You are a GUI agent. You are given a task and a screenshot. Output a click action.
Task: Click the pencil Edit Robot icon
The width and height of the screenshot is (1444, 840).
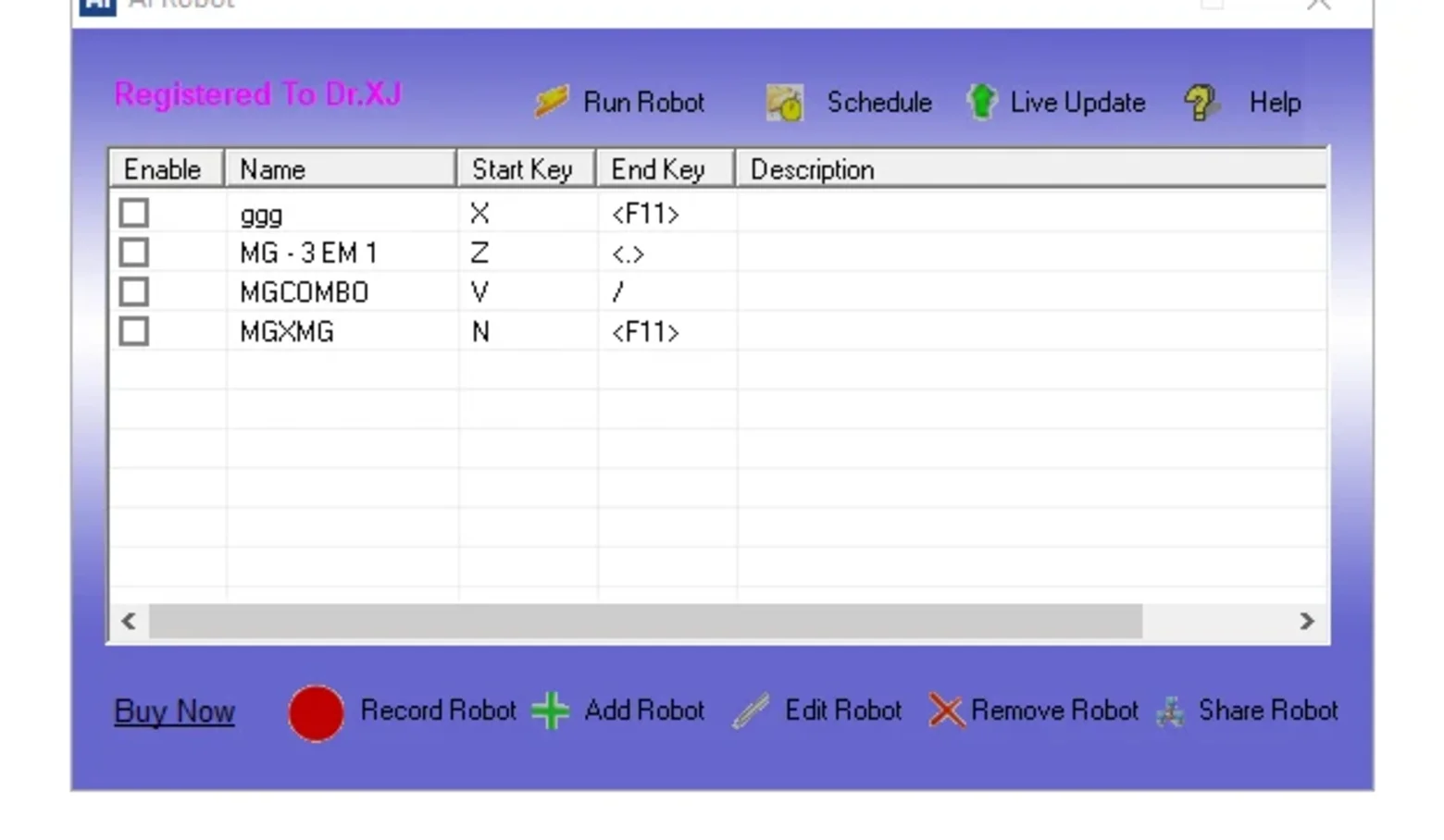(751, 711)
